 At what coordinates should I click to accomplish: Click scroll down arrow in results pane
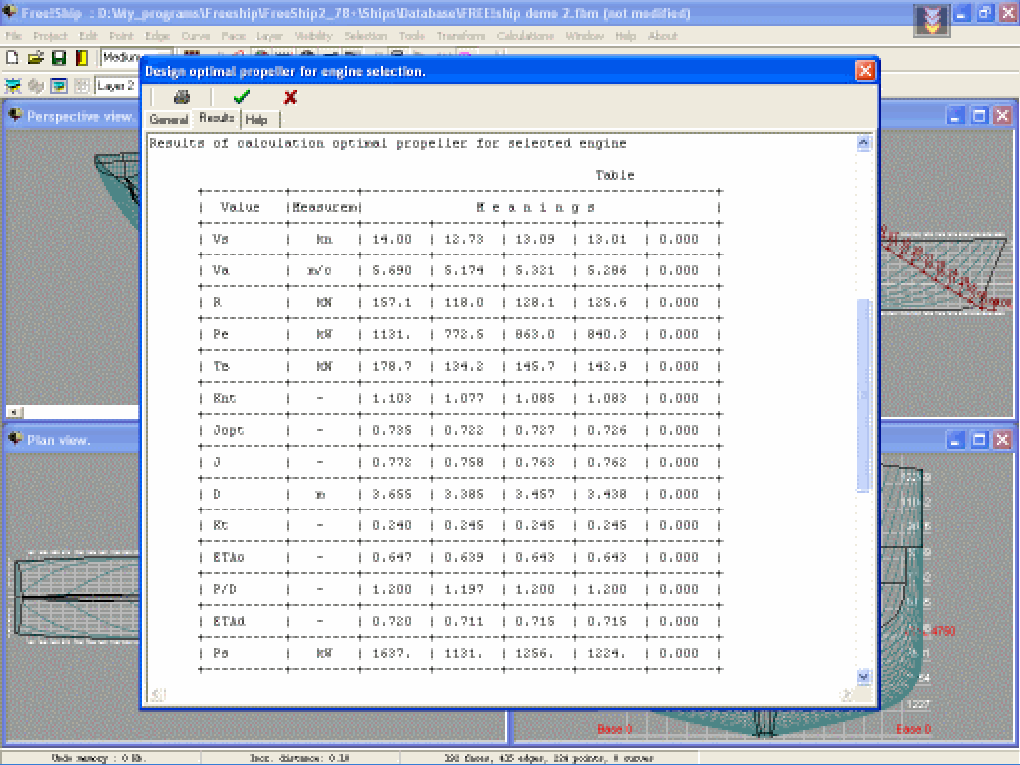tap(864, 677)
